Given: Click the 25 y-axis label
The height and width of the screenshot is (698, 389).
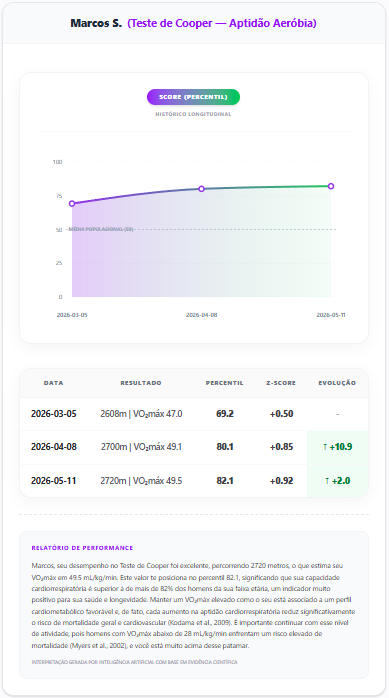Looking at the screenshot, I should [59, 263].
